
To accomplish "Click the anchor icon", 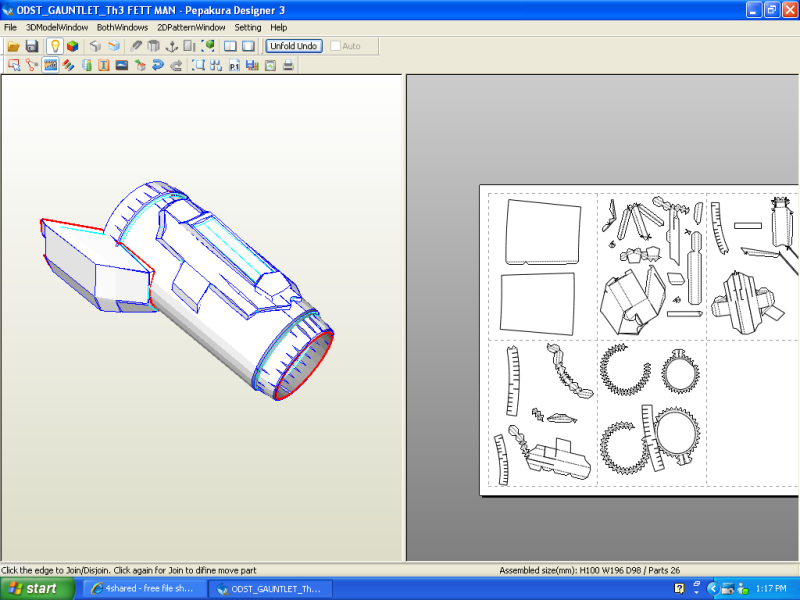I will [172, 46].
